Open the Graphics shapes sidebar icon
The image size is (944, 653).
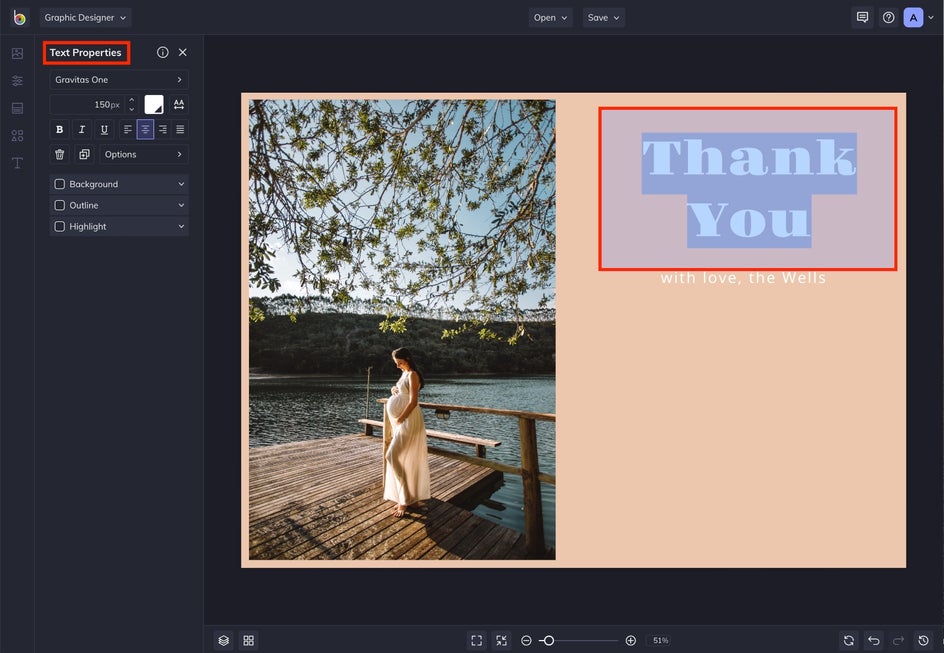[x=17, y=135]
